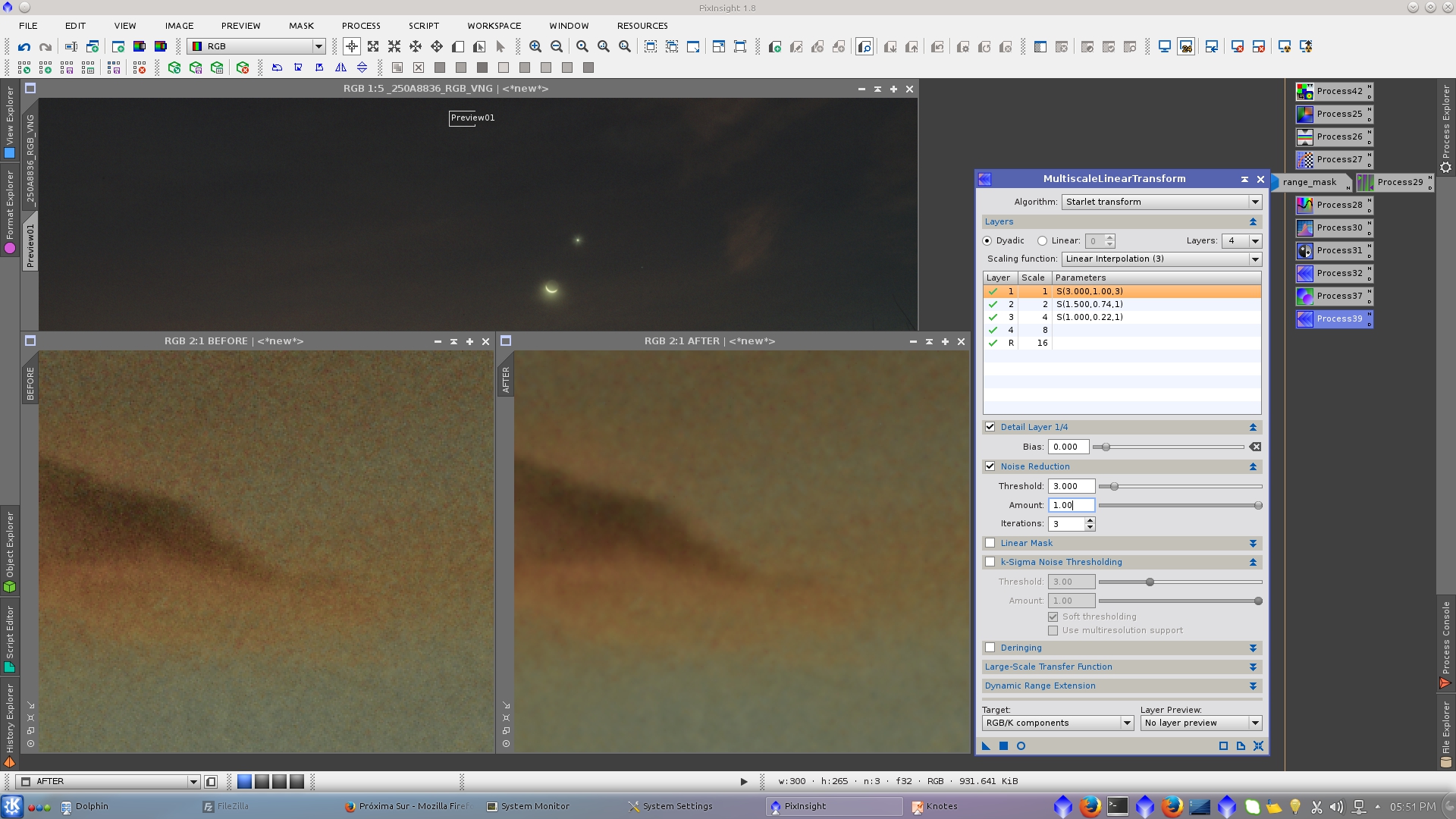Image resolution: width=1456 pixels, height=819 pixels.
Task: Toggle Soft thresholding checkbox
Action: pyautogui.click(x=1053, y=617)
